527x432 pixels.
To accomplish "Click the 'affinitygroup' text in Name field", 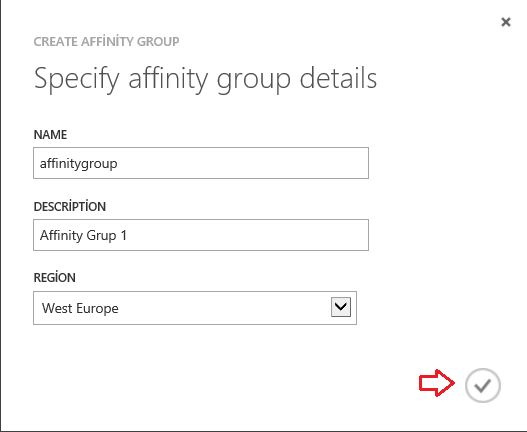I will coord(79,164).
